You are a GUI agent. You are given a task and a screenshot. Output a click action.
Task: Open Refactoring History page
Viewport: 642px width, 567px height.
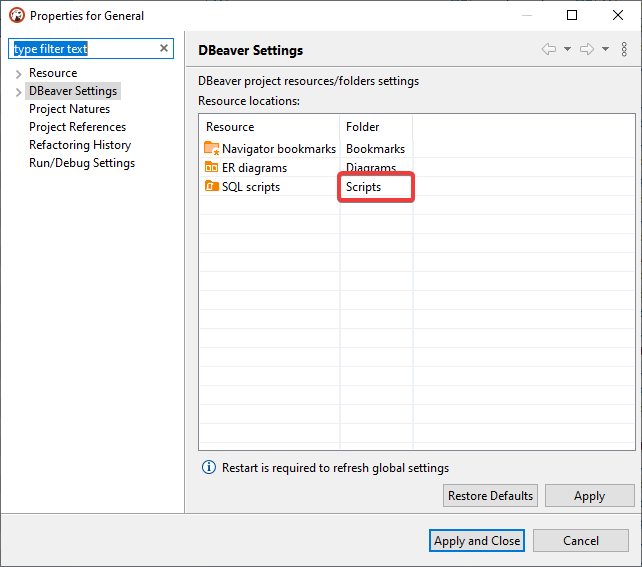80,145
